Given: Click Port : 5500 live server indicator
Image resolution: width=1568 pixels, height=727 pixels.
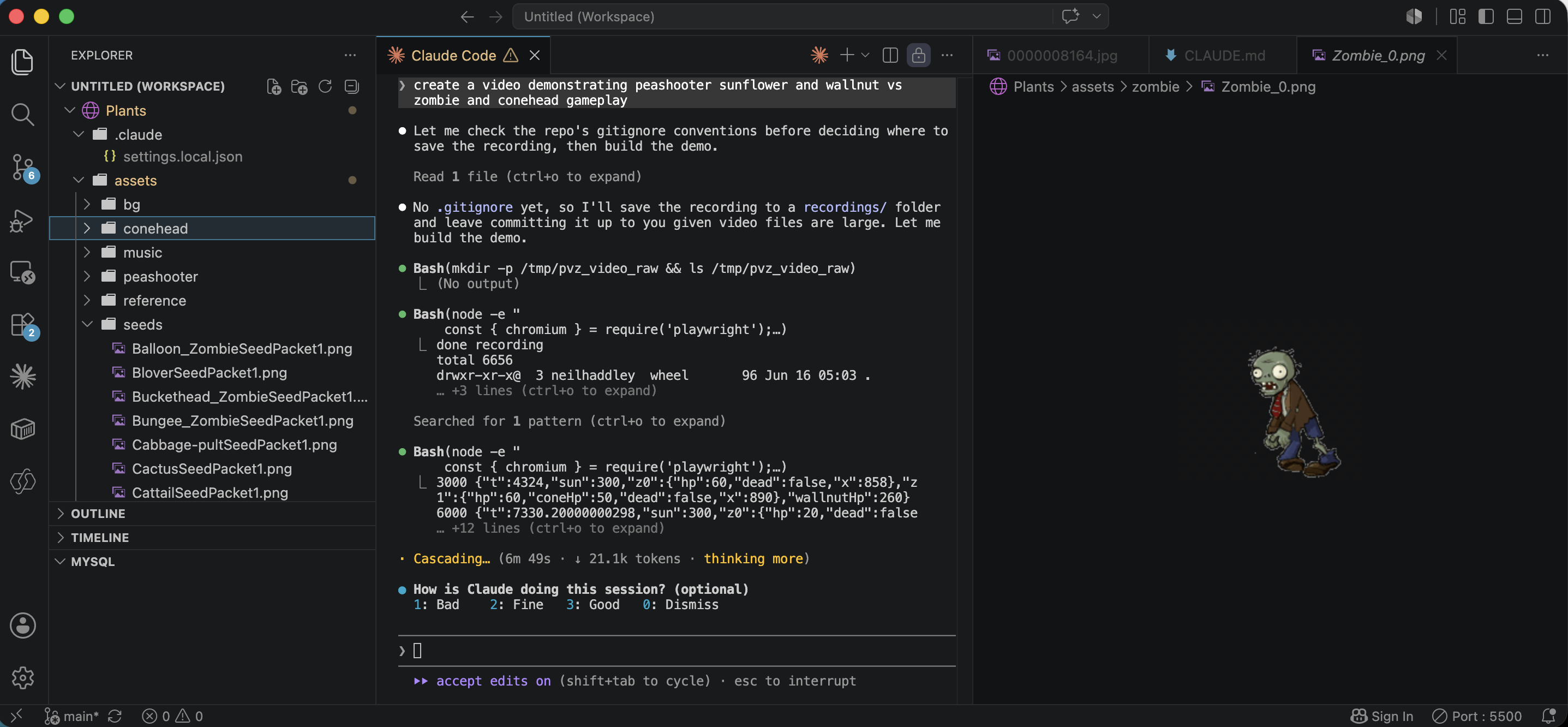Looking at the screenshot, I should (1477, 716).
